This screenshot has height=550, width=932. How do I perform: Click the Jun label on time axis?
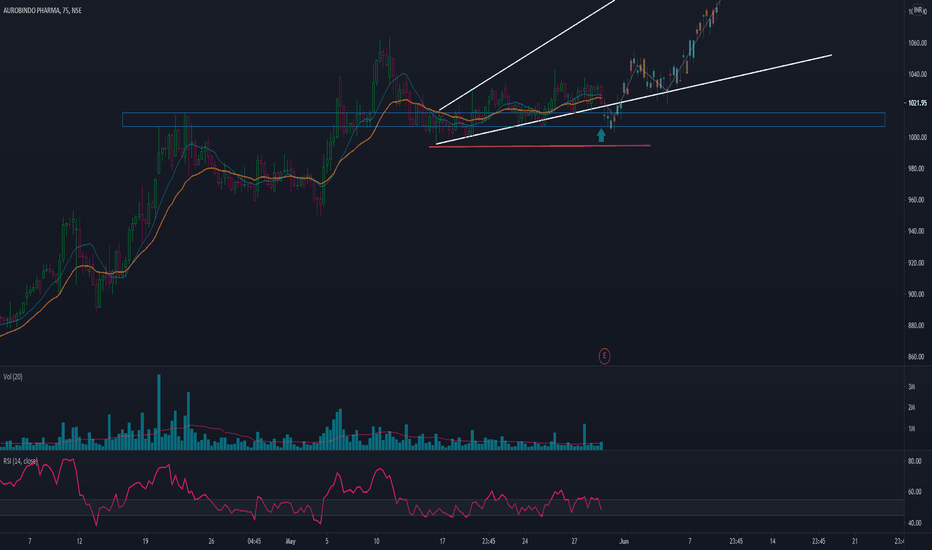(x=624, y=542)
